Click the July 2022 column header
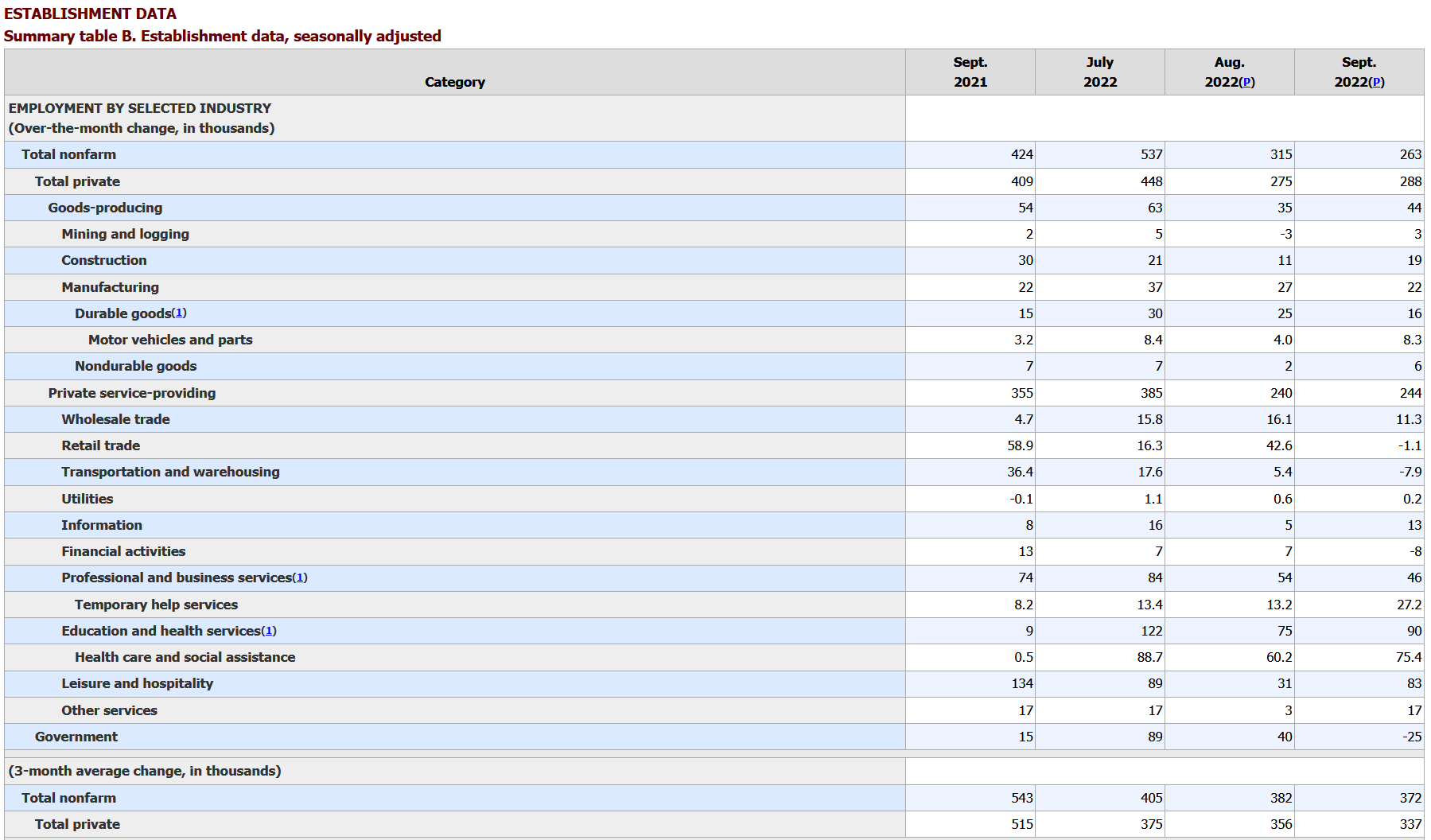The image size is (1431, 840). (1100, 72)
